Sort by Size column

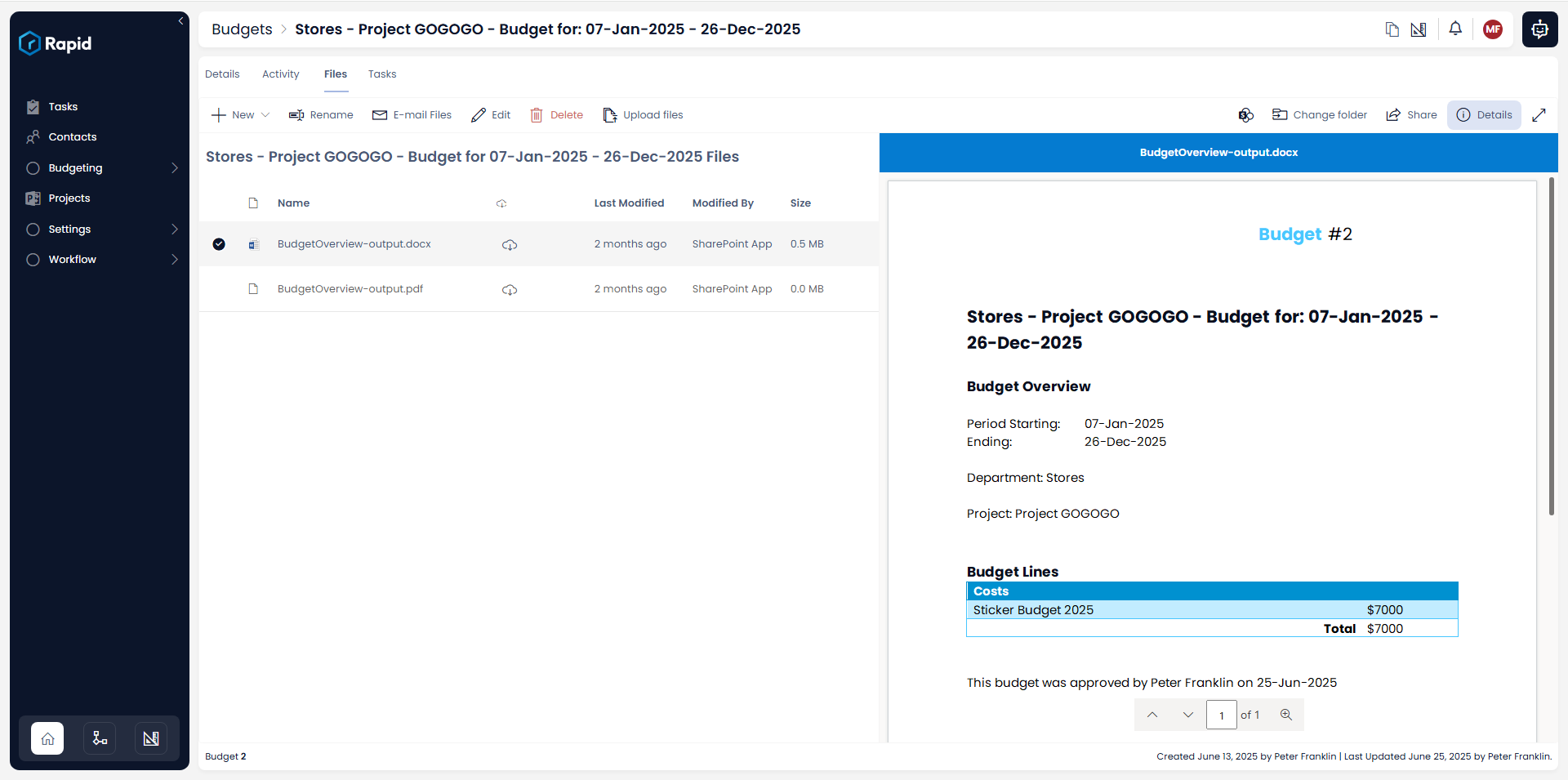(800, 203)
